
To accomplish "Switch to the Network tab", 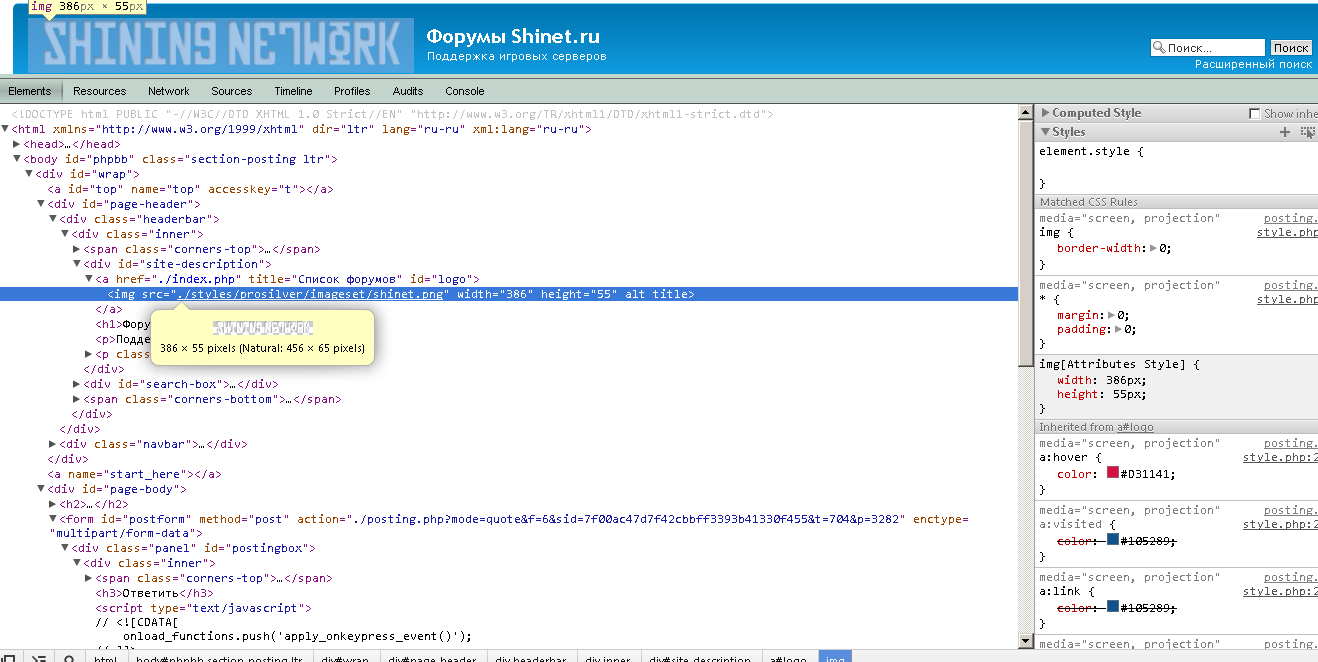I will (x=168, y=91).
